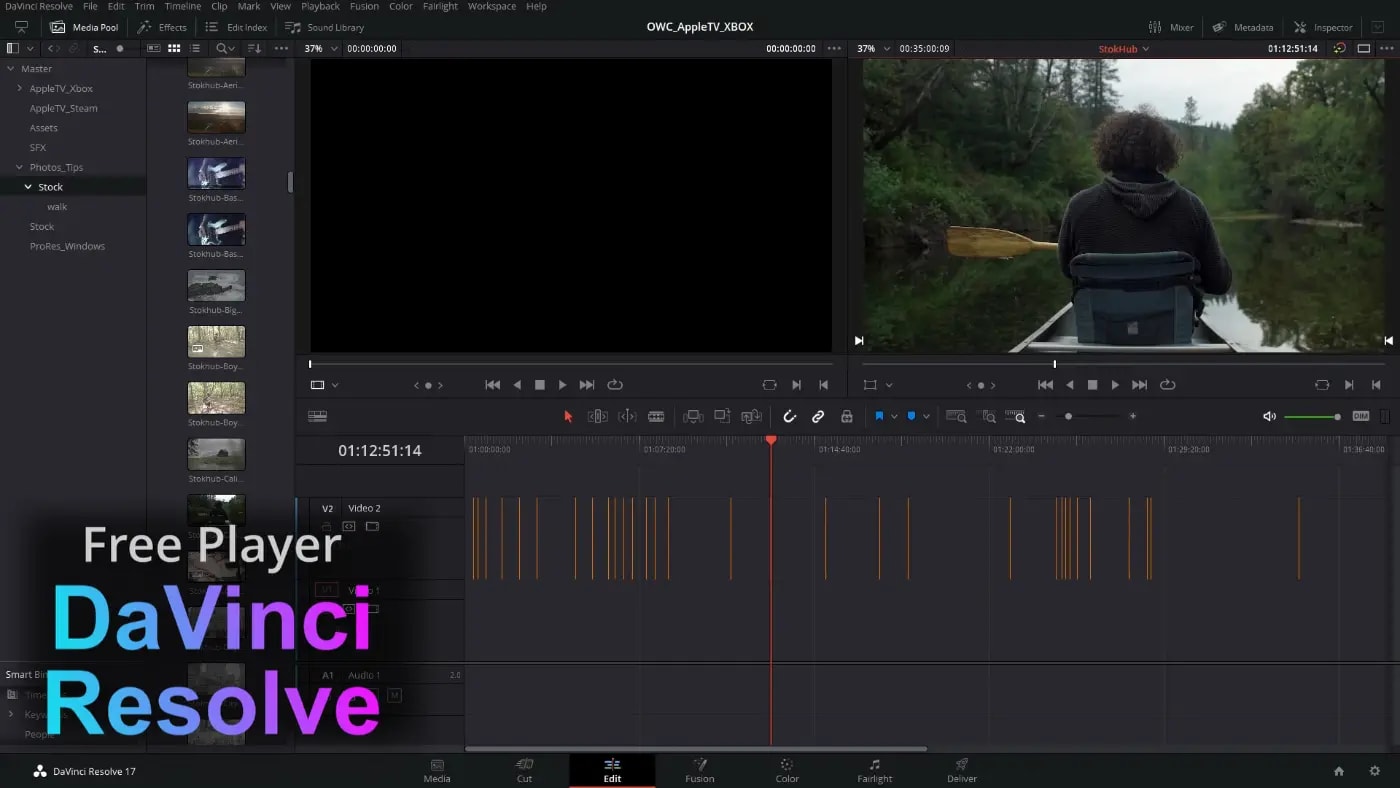Viewport: 1400px width, 788px height.
Task: Open the Fusion page
Action: pyautogui.click(x=699, y=770)
